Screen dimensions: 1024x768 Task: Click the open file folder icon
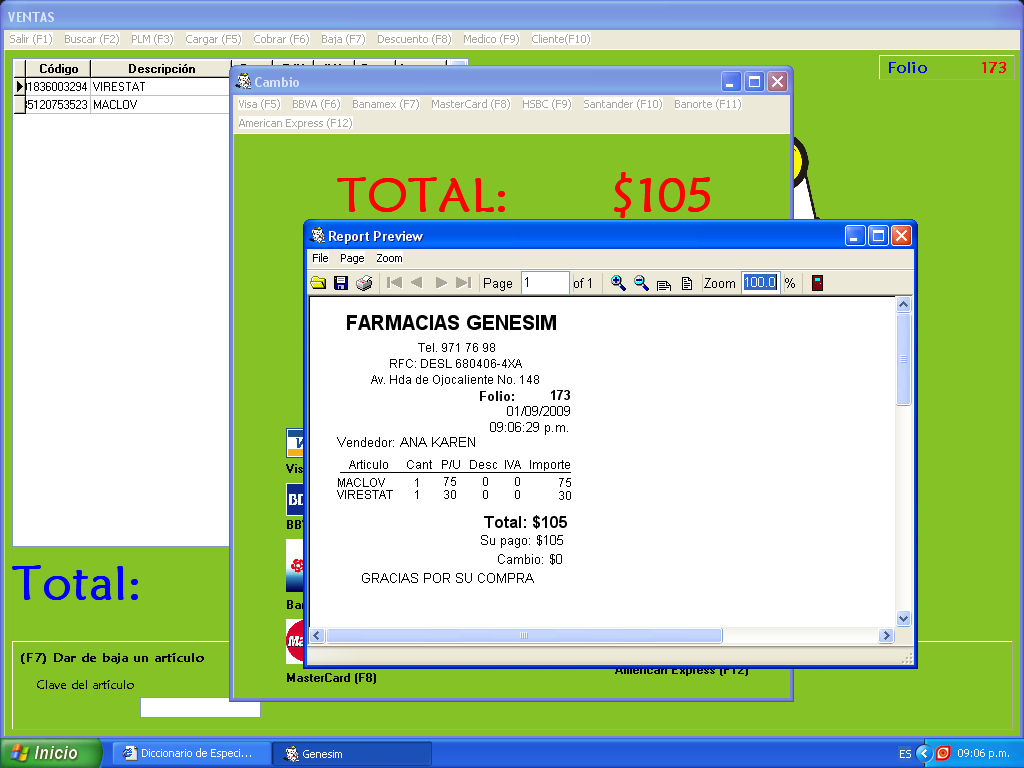click(318, 283)
